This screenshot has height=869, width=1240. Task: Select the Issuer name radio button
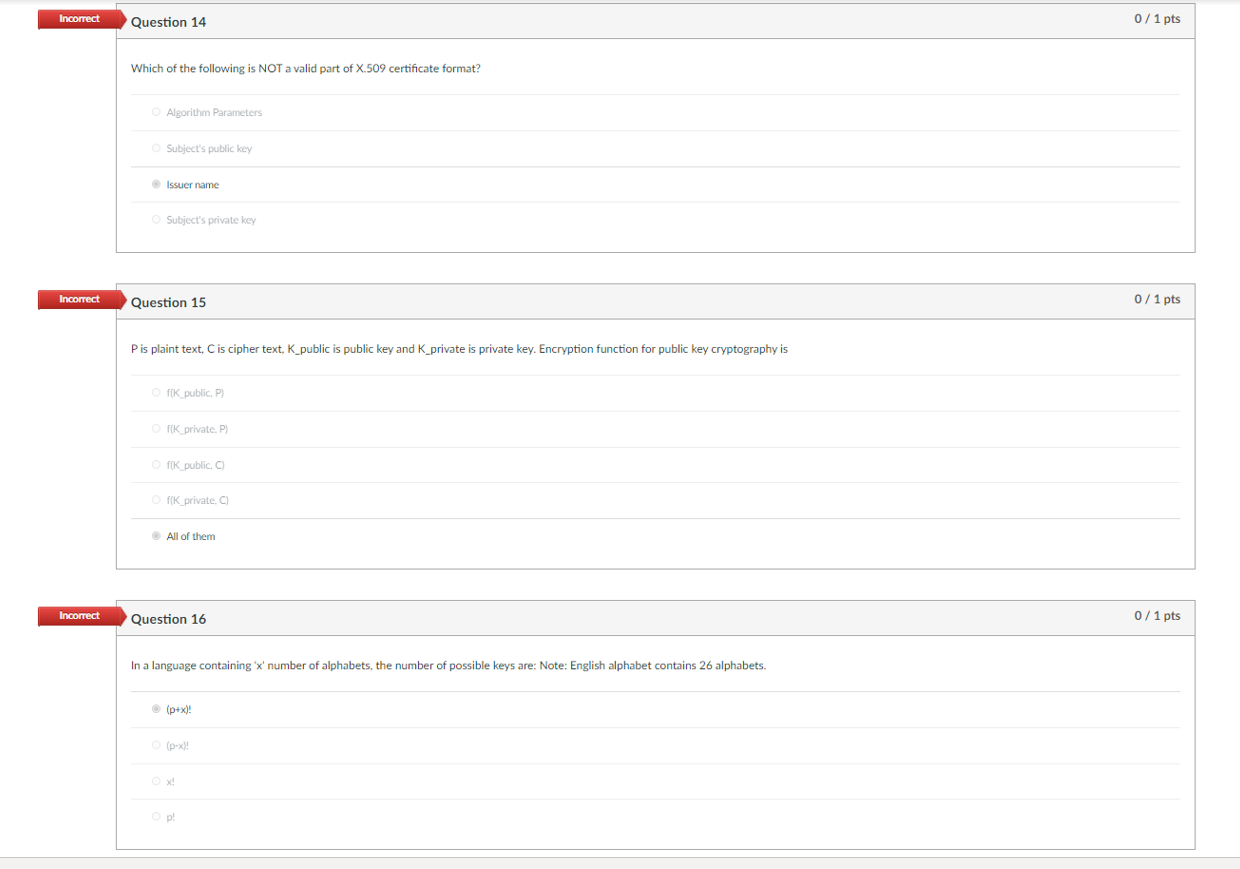point(156,184)
